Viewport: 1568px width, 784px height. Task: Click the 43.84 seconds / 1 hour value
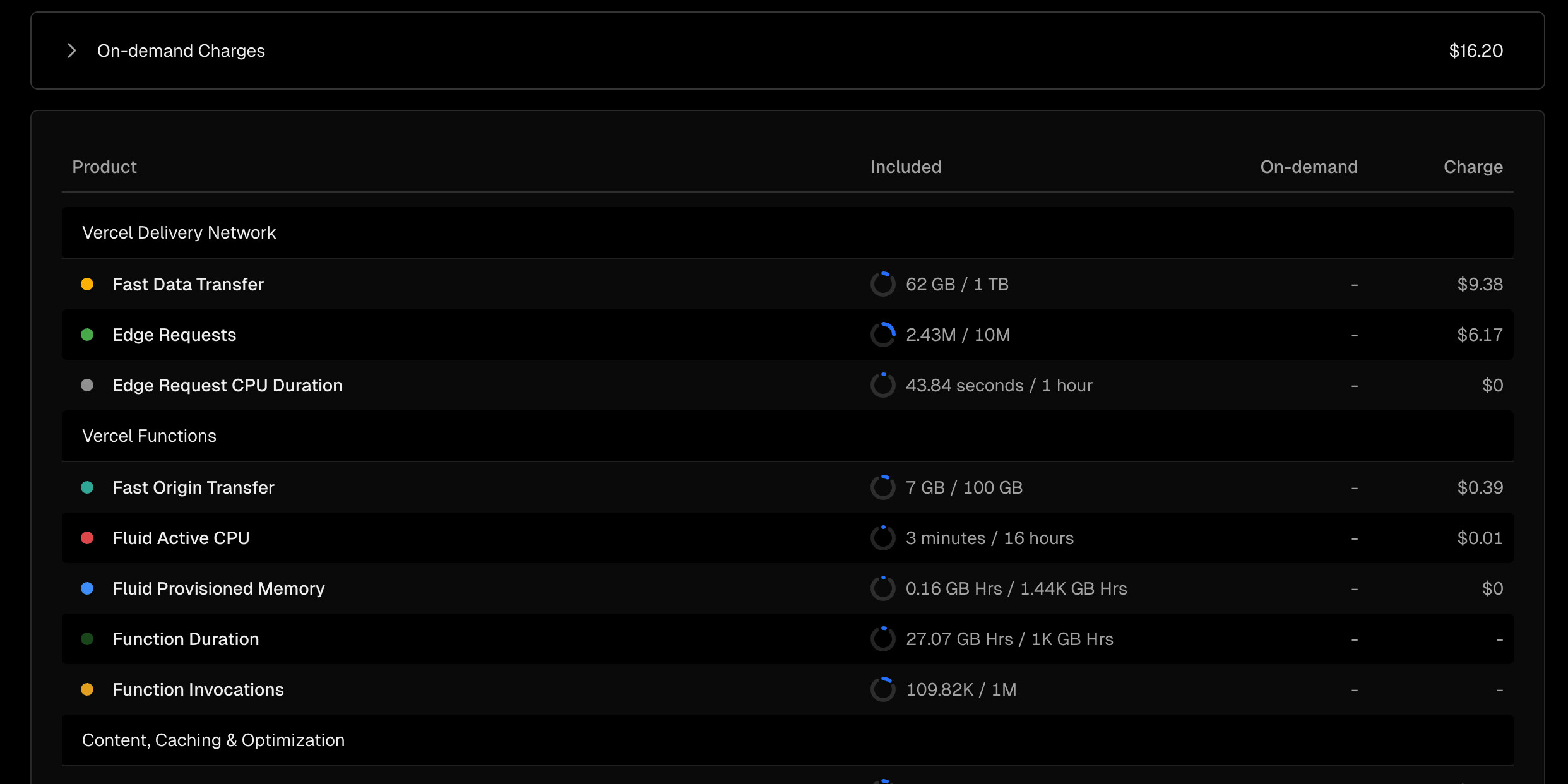point(999,385)
